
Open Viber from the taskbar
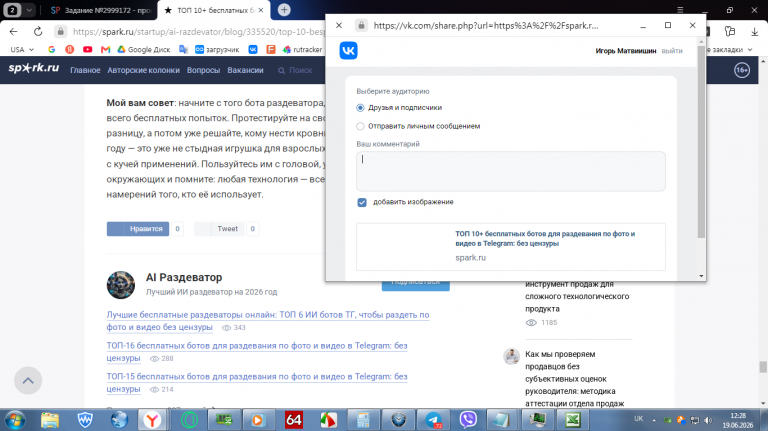pos(468,420)
